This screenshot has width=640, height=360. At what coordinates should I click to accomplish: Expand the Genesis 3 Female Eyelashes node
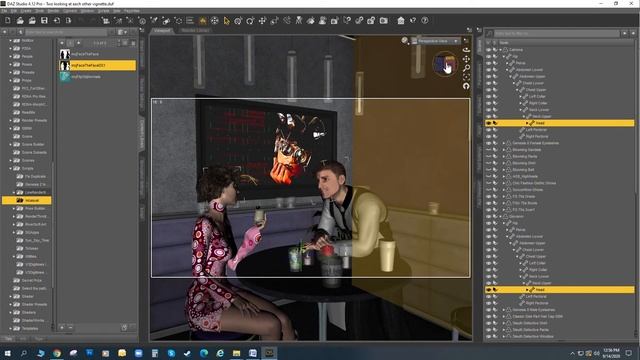pyautogui.click(x=504, y=143)
